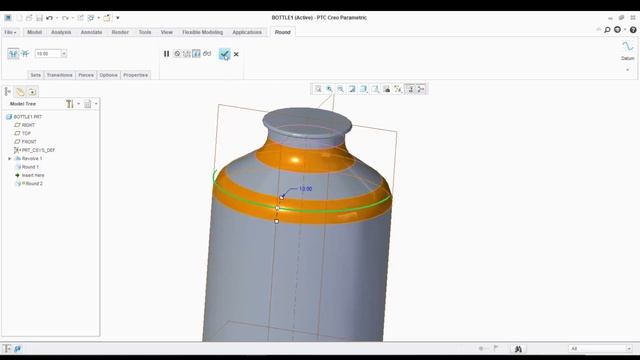Switch to the Render ribbon tab
The image size is (640, 360).
120,32
